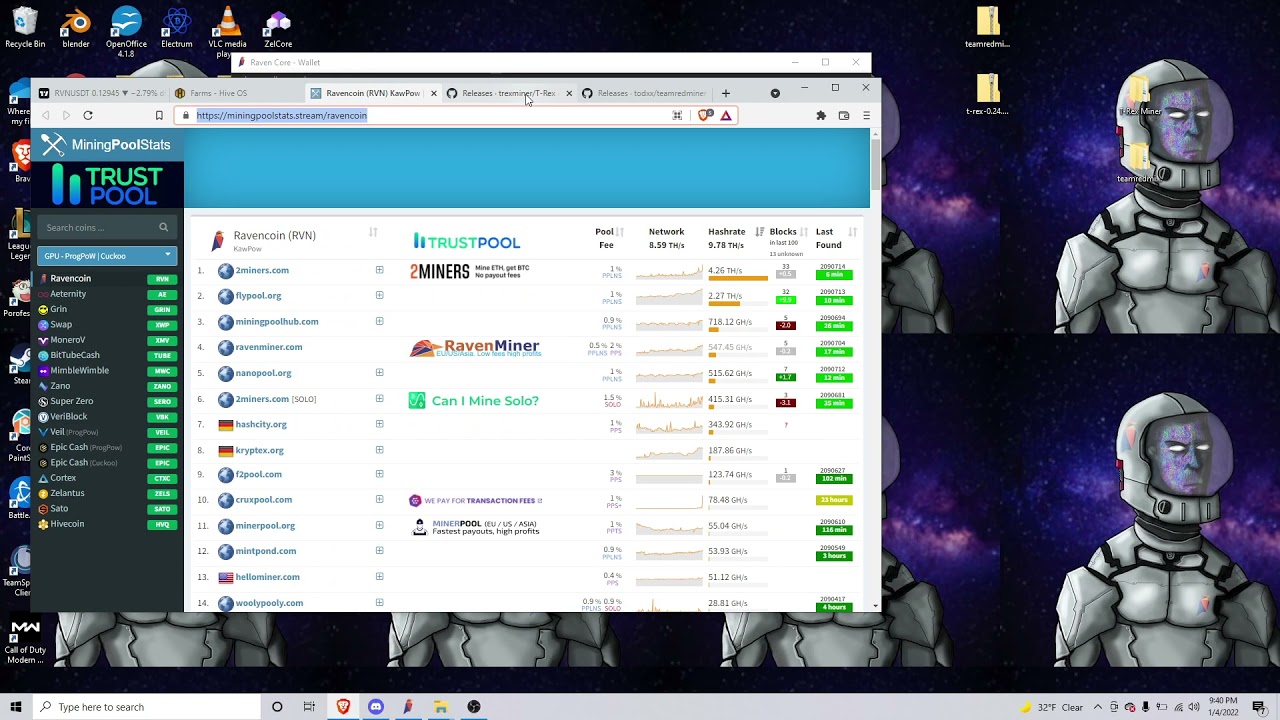
Task: Open the tab search dropdown arrow
Action: coord(775,93)
